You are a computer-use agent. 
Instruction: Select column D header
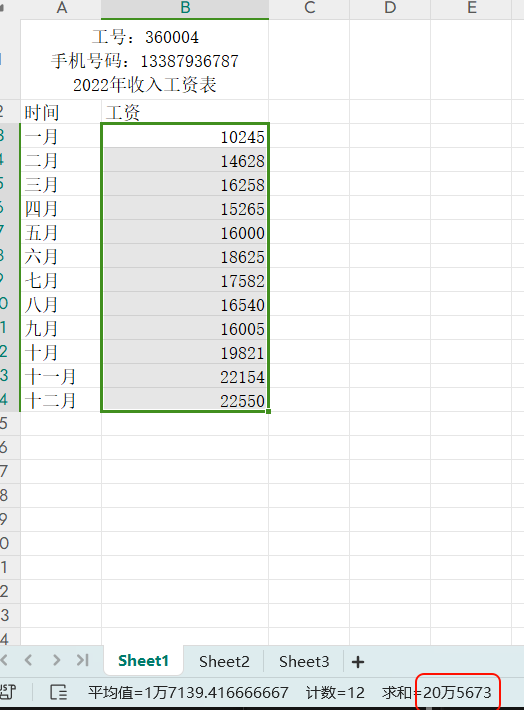390,8
